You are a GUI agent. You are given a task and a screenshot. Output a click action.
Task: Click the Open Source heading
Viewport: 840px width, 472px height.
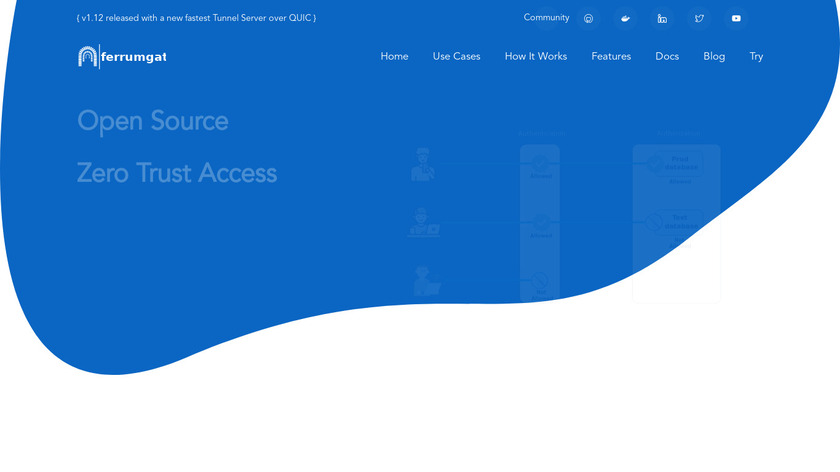click(153, 121)
